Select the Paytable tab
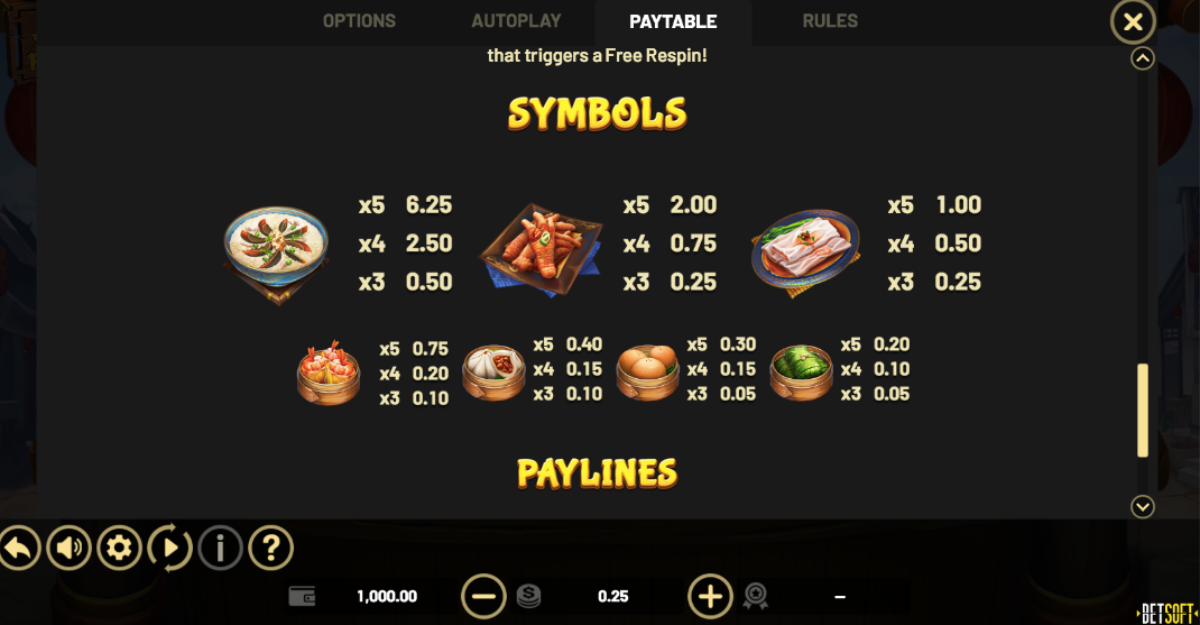This screenshot has width=1200, height=625. coord(673,22)
